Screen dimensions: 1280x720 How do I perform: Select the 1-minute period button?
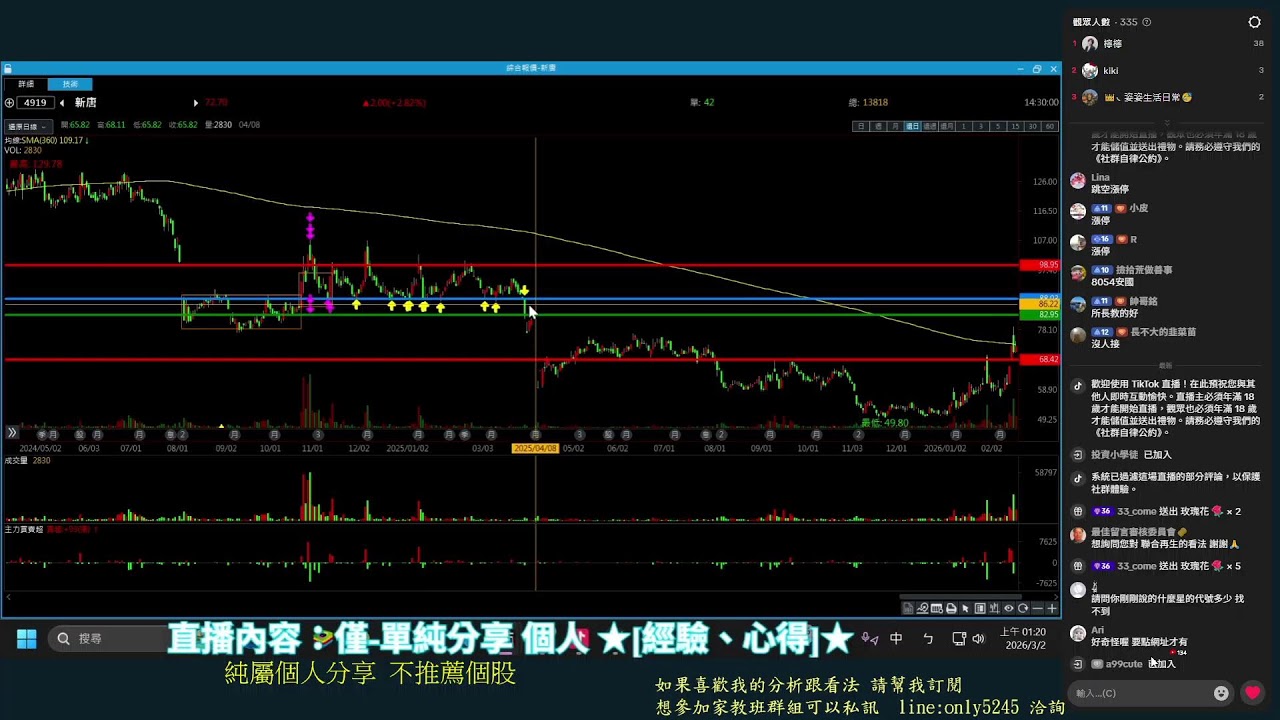click(963, 127)
